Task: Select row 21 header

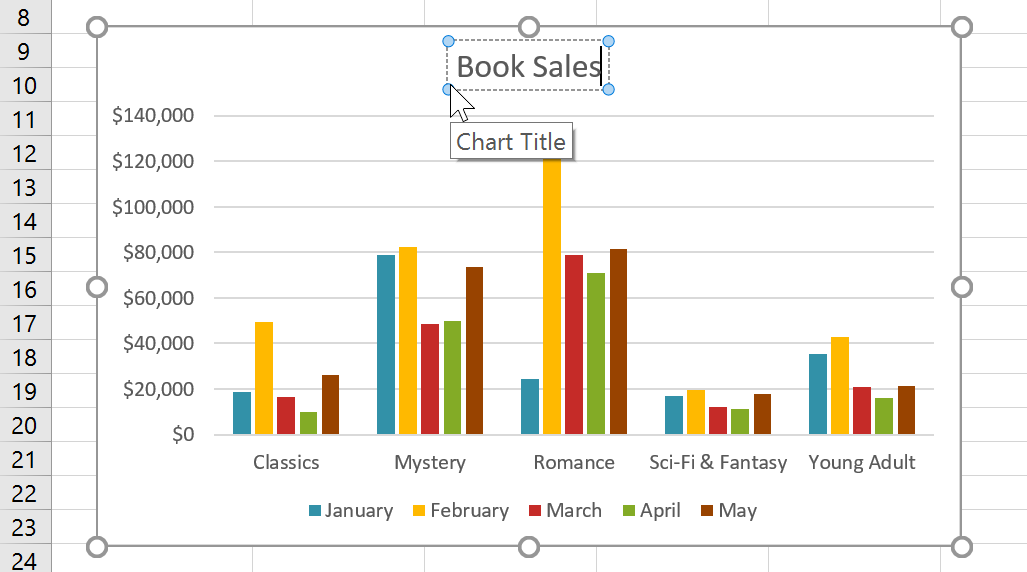Action: click(25, 460)
